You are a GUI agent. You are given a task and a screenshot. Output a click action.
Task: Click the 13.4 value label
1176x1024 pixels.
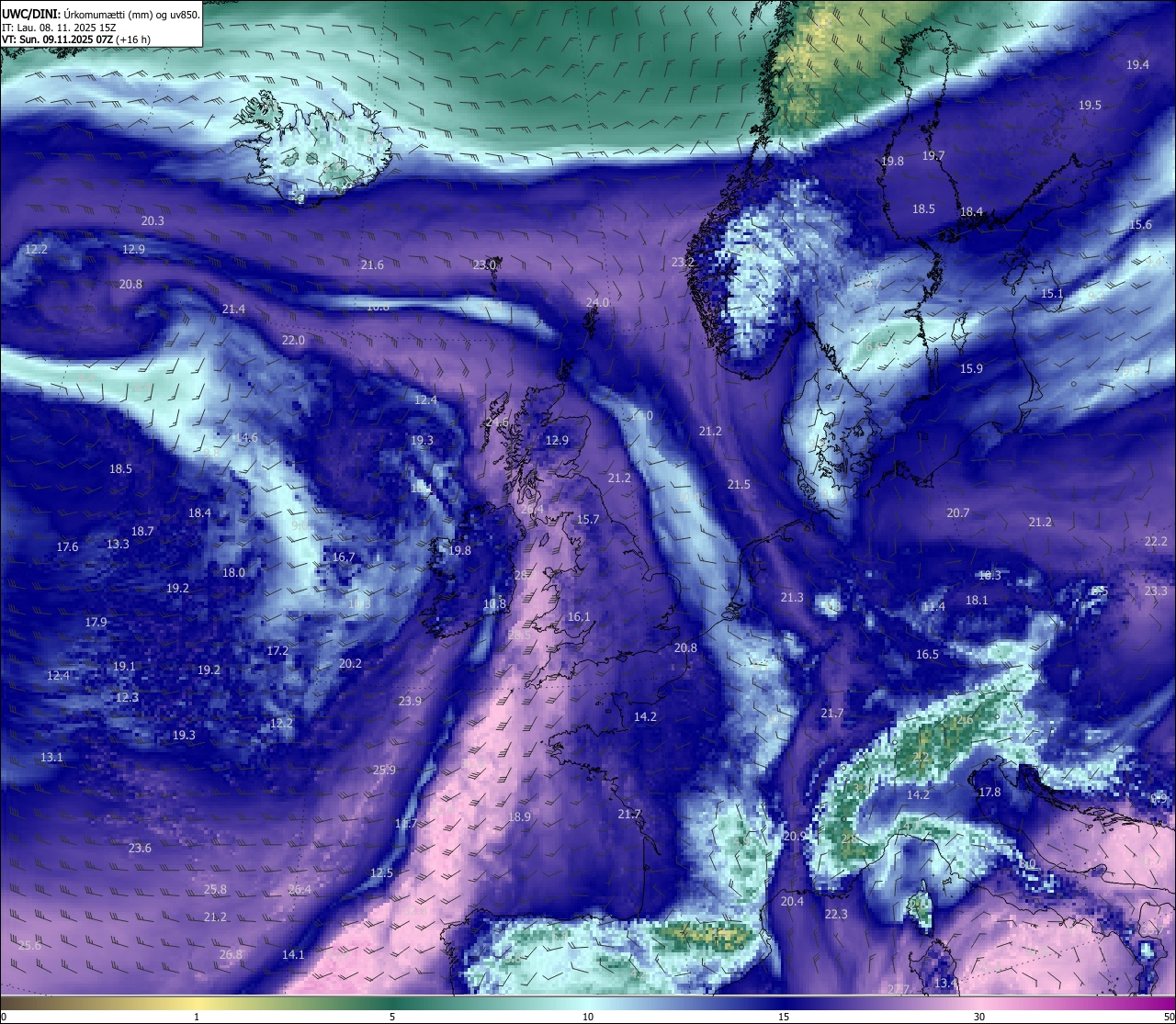coord(945,984)
